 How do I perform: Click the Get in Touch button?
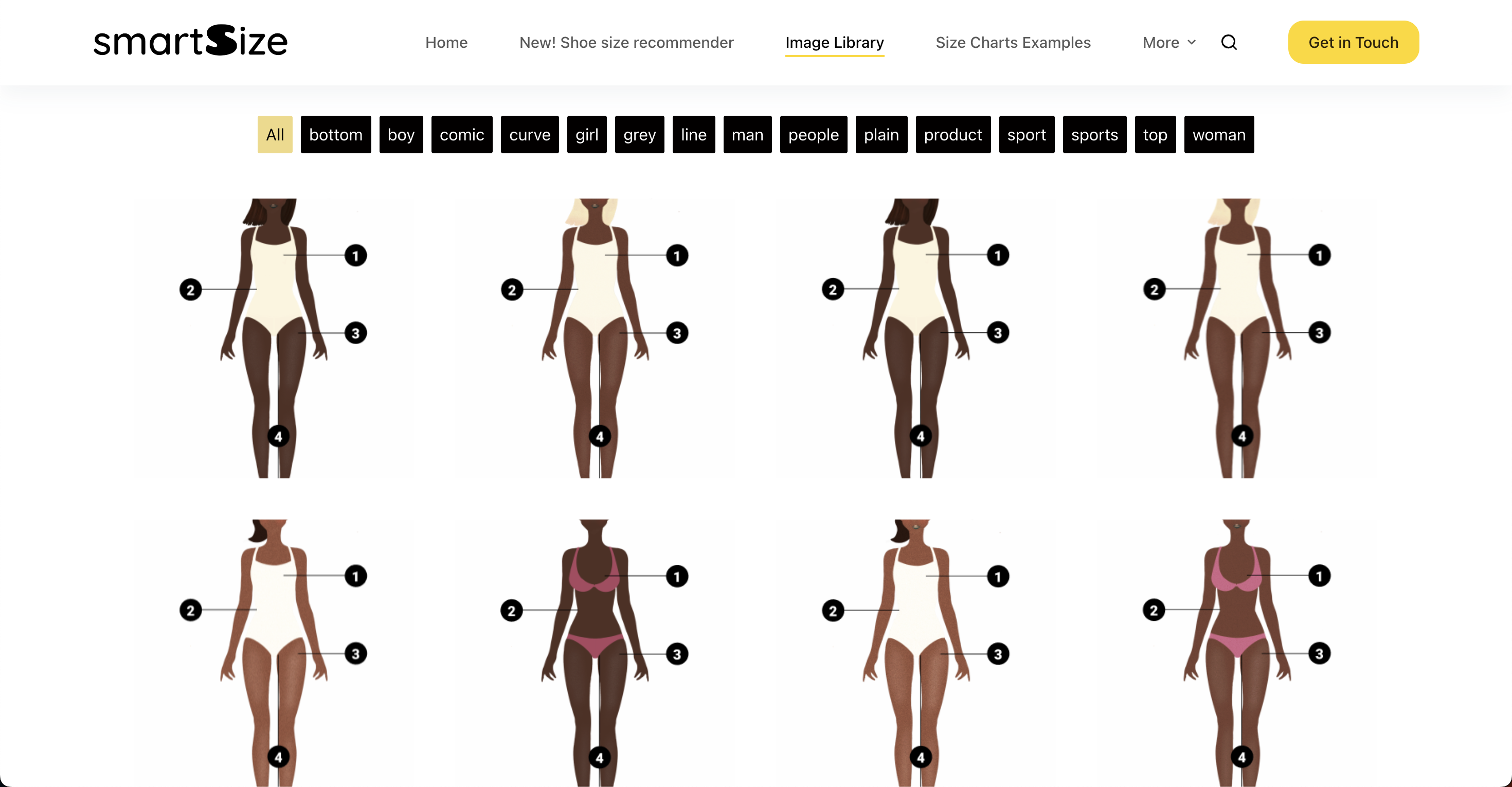(x=1354, y=42)
